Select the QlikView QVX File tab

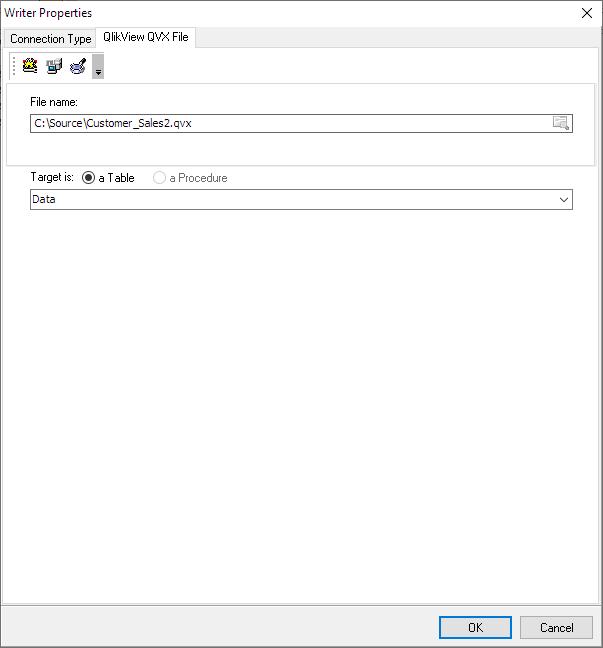[x=145, y=37]
